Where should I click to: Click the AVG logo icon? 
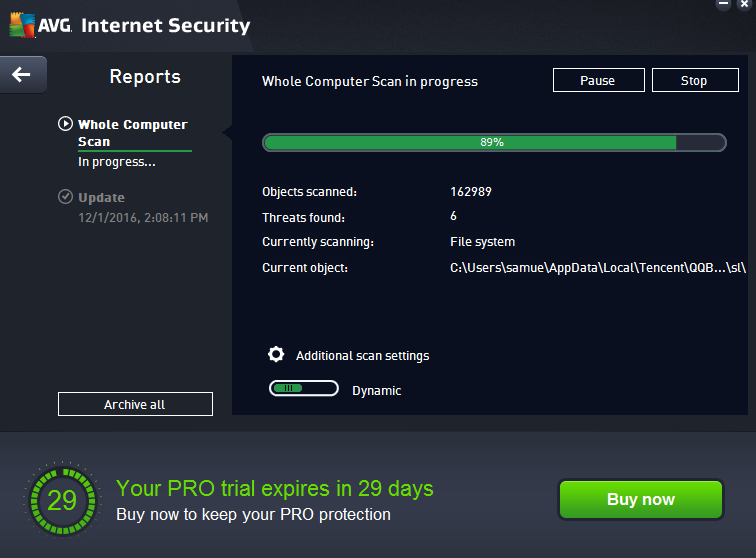coord(21,25)
